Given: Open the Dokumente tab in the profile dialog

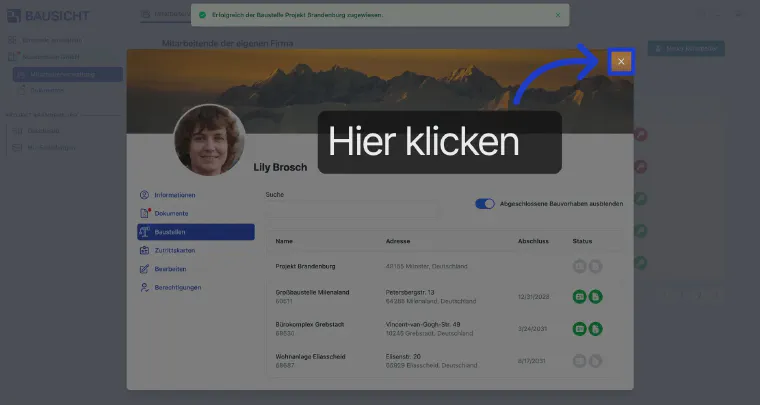Looking at the screenshot, I should (196, 213).
